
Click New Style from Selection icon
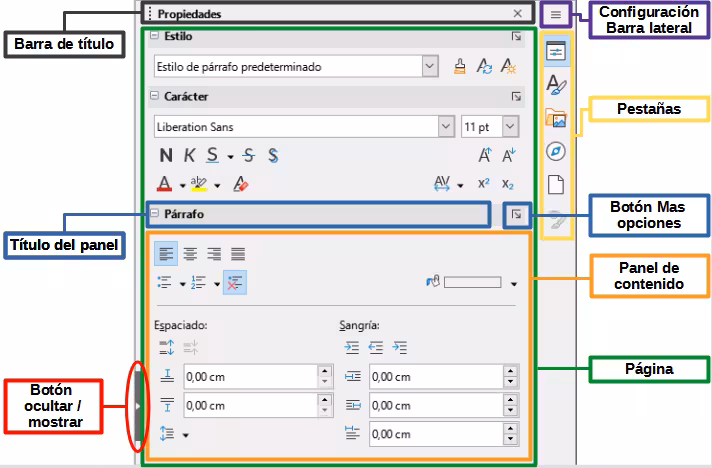[509, 66]
